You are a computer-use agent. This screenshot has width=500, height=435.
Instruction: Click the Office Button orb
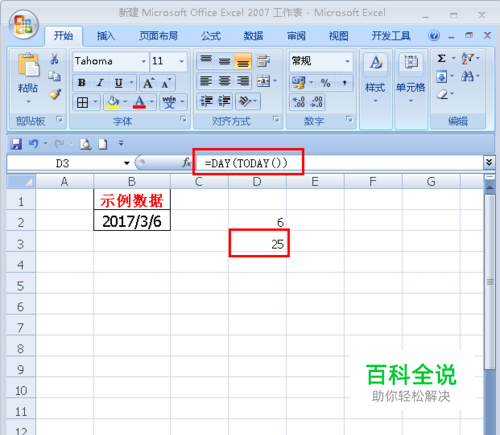(x=24, y=24)
